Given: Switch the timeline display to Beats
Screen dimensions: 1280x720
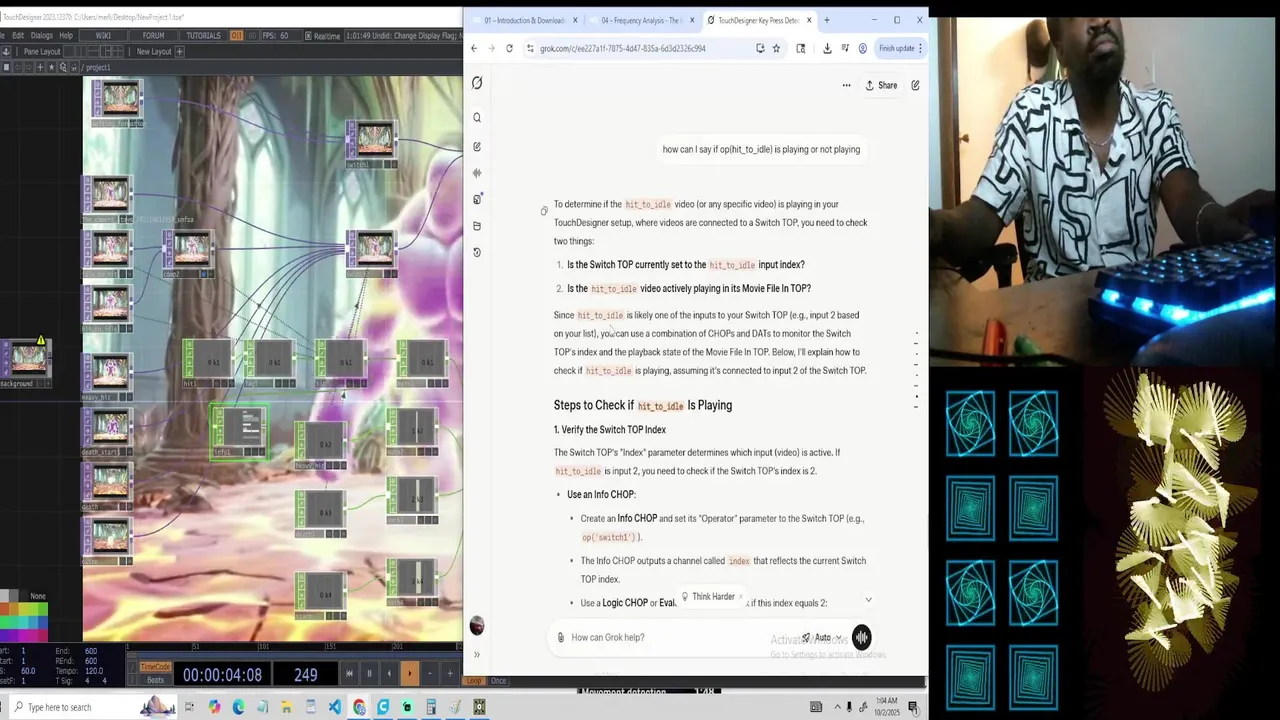Looking at the screenshot, I should click(x=155, y=680).
